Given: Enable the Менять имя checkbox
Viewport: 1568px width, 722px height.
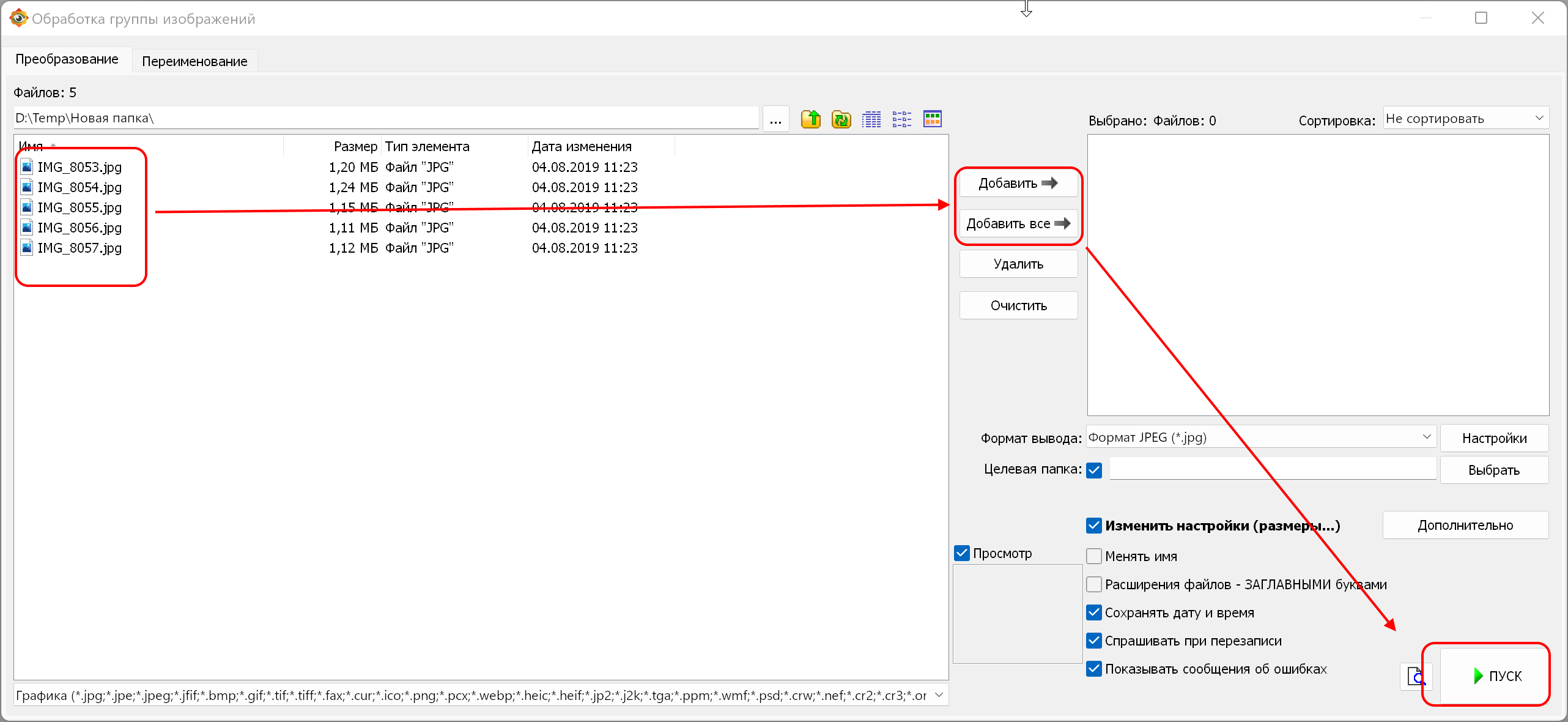Looking at the screenshot, I should (x=1094, y=556).
